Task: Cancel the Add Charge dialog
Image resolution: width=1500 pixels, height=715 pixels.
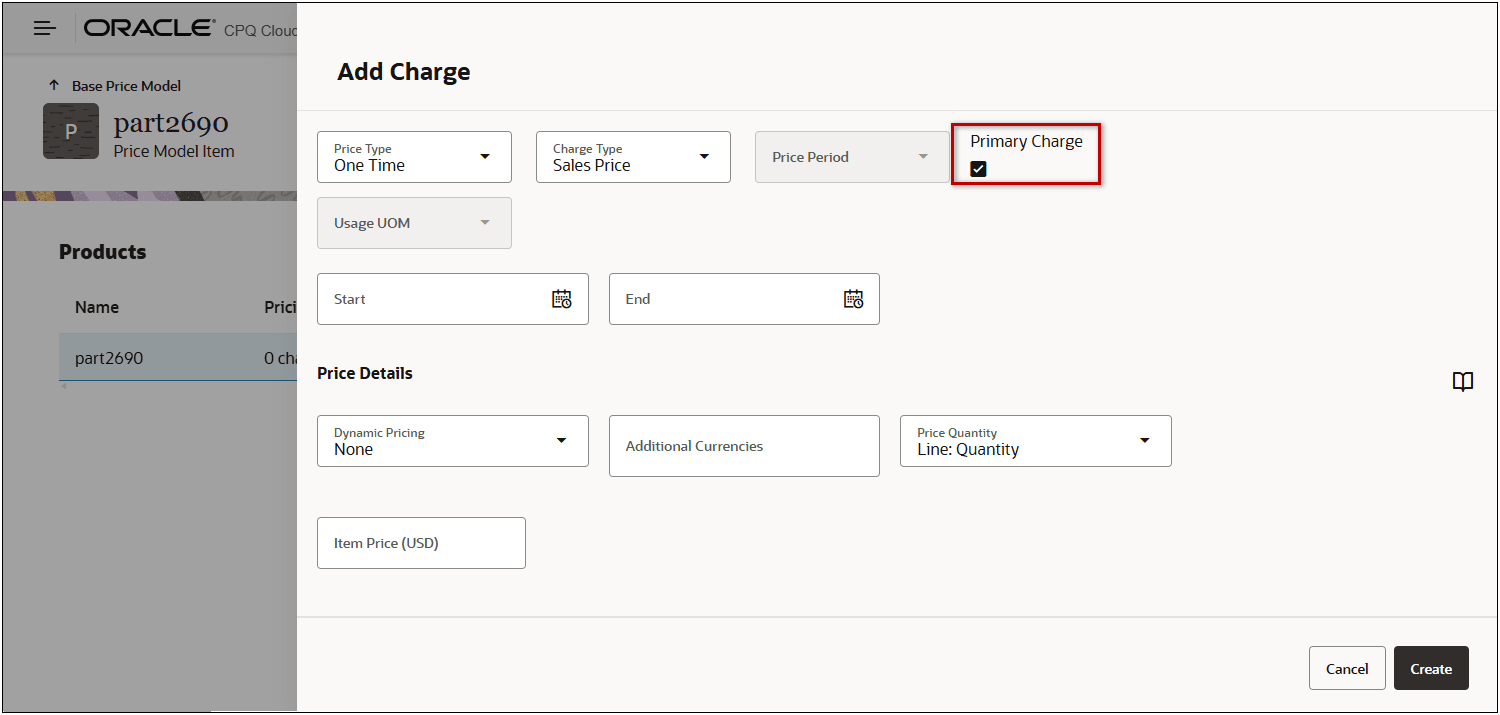Action: (x=1346, y=668)
